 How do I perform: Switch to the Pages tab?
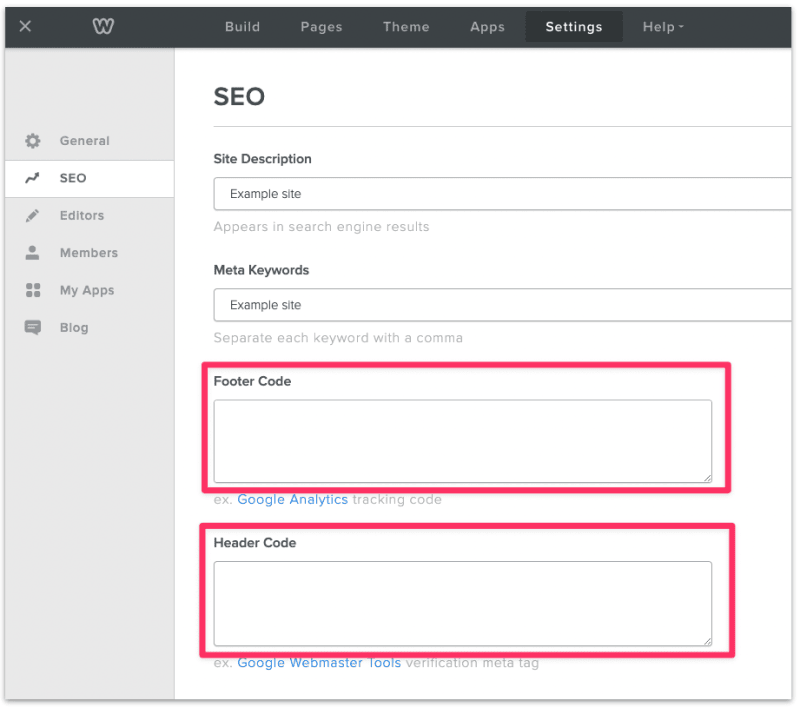(321, 27)
